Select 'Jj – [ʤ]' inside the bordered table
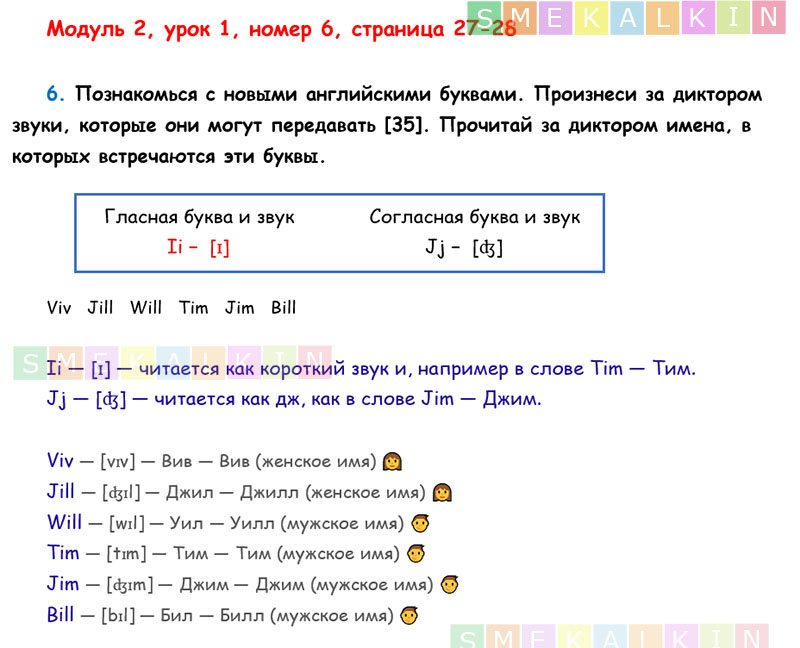The image size is (800, 648). (x=464, y=247)
